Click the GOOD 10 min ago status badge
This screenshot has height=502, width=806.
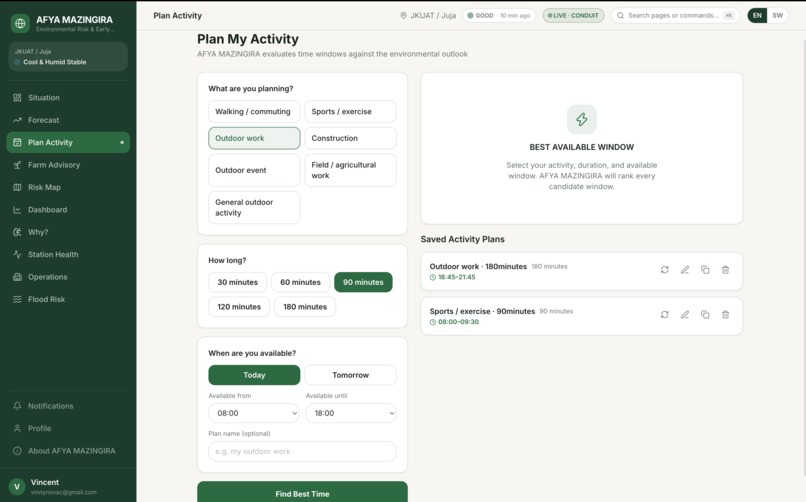click(x=499, y=15)
